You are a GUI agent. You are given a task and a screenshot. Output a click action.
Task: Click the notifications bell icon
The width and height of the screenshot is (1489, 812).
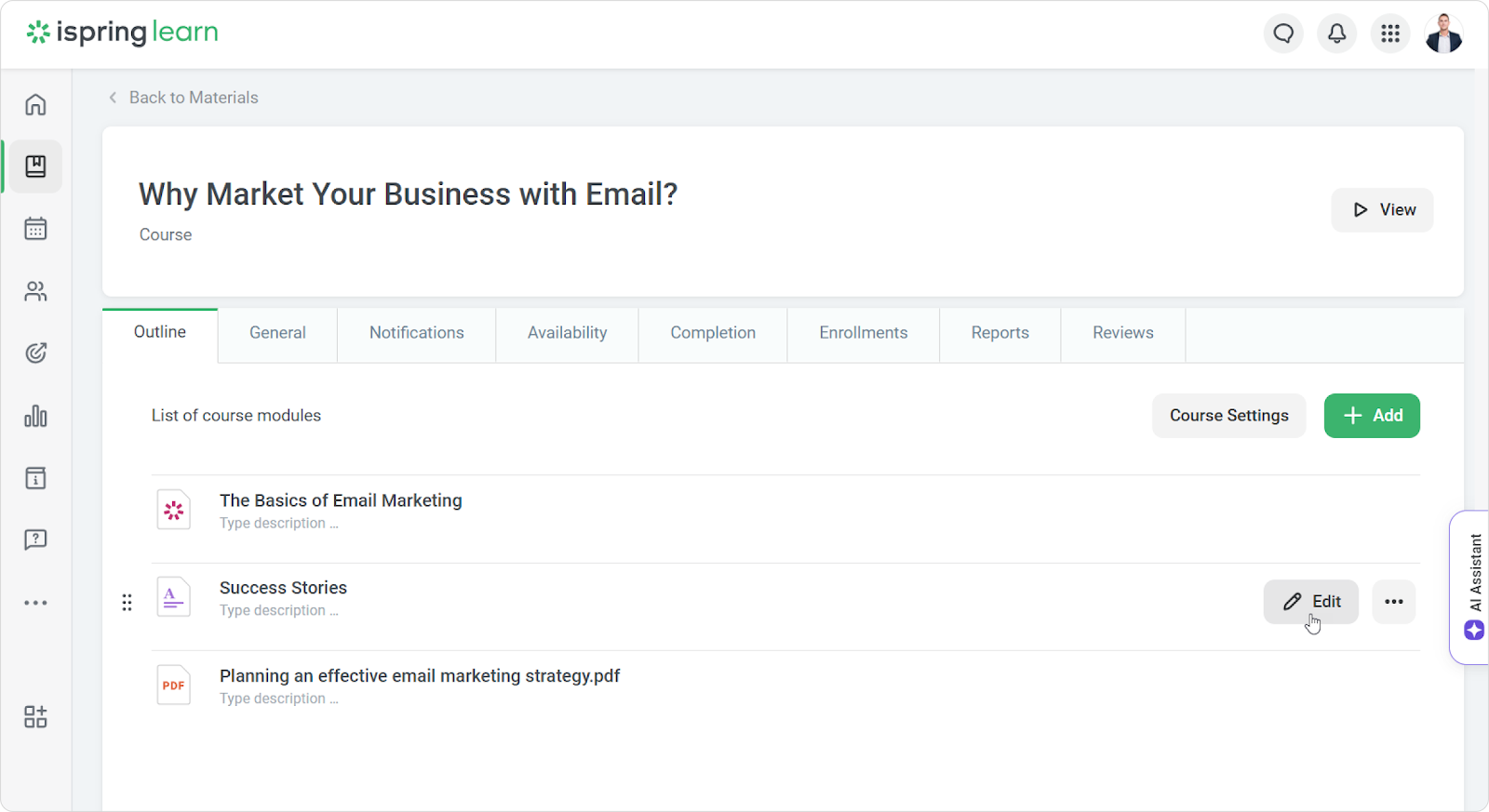pyautogui.click(x=1336, y=34)
